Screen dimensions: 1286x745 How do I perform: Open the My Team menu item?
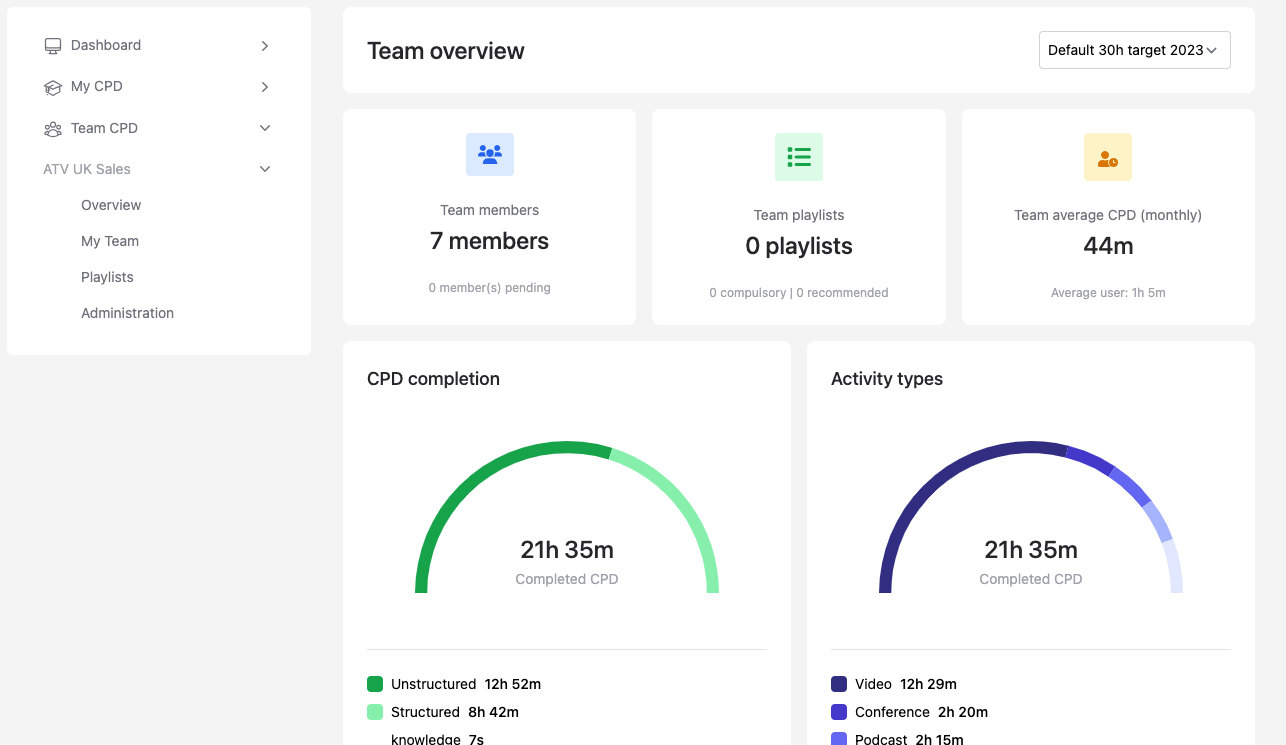tap(110, 241)
